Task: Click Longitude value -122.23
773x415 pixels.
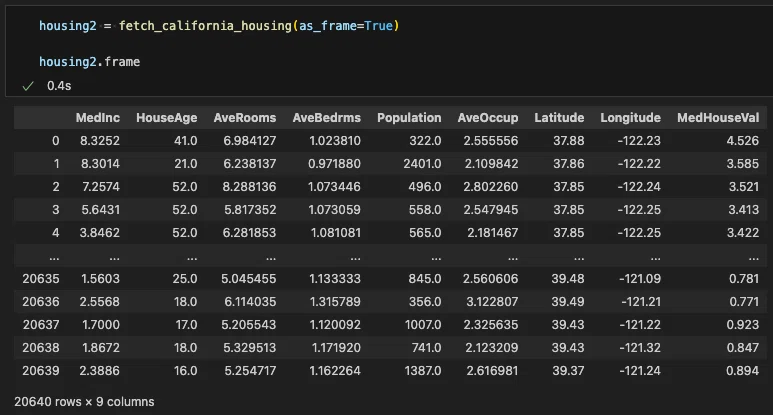Action: [x=639, y=140]
